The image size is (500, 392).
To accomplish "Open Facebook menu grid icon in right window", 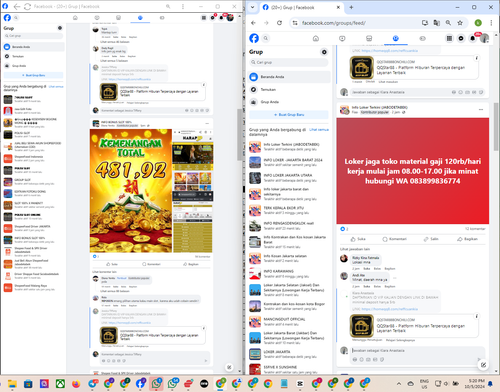I will [449, 39].
